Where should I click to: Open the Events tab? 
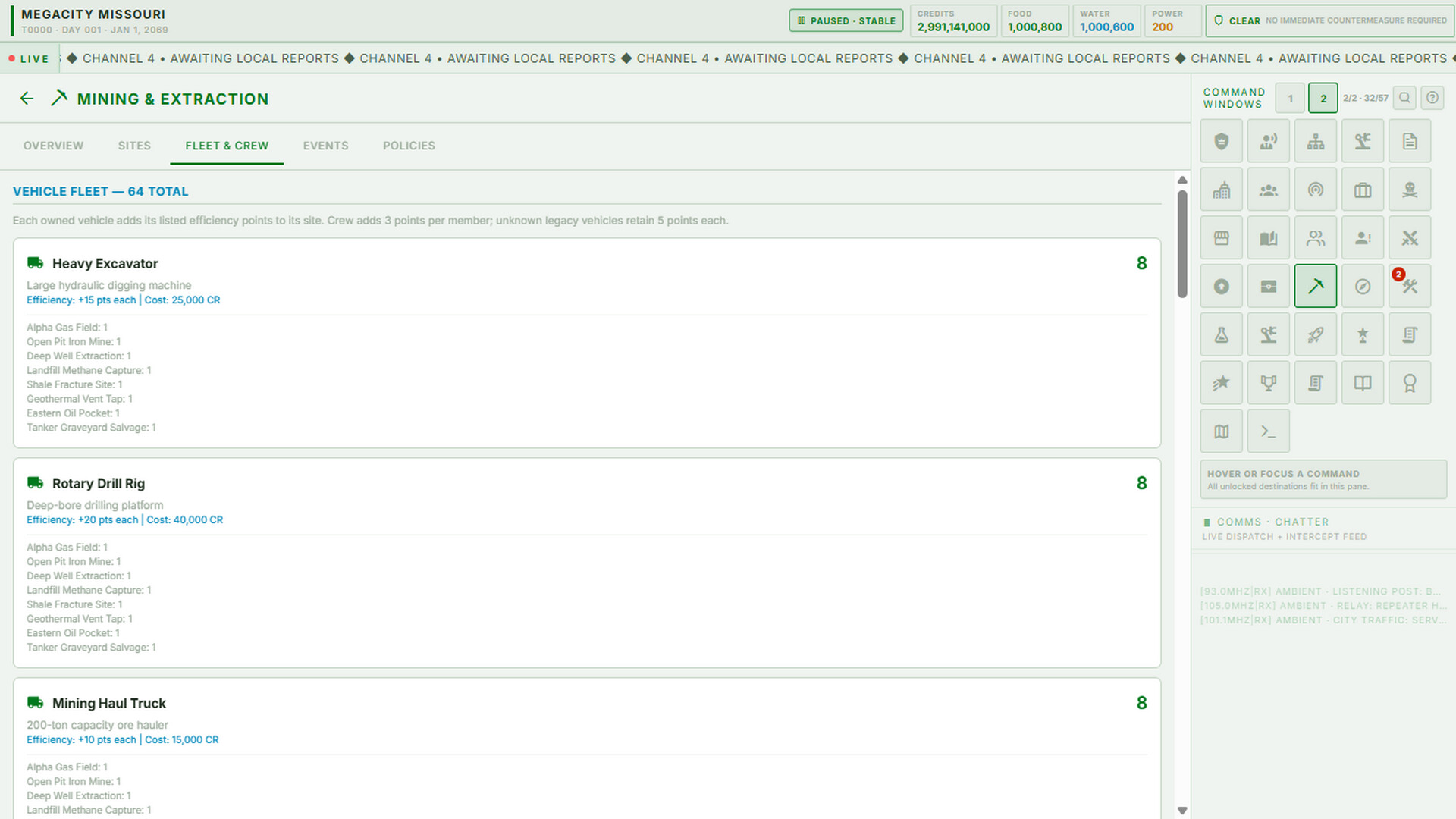326,146
